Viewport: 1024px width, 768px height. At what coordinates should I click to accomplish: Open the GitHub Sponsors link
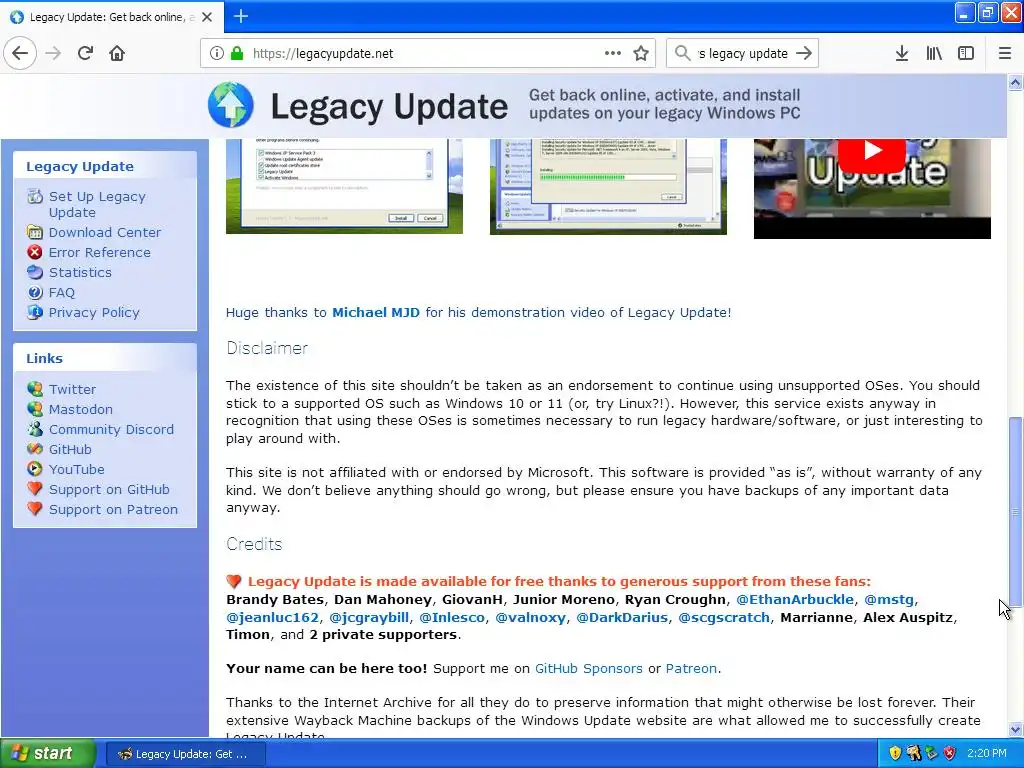click(x=588, y=668)
